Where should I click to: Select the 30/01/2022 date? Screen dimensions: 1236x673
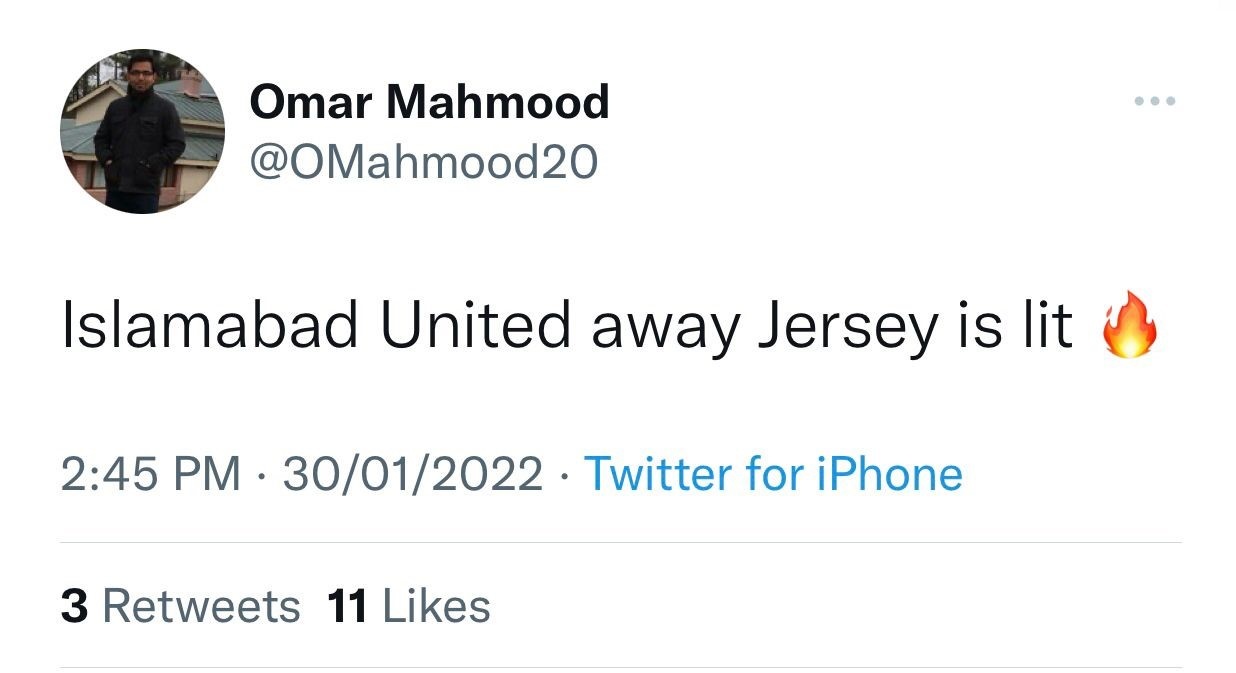pyautogui.click(x=413, y=473)
